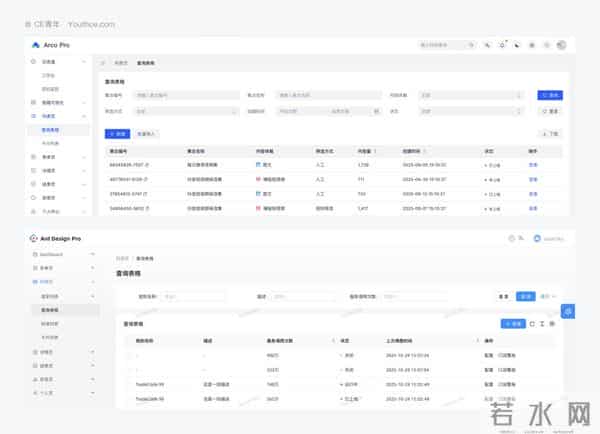Open column settings icon above the Ant Design table
Screen dimensions: 600x434
click(x=552, y=324)
